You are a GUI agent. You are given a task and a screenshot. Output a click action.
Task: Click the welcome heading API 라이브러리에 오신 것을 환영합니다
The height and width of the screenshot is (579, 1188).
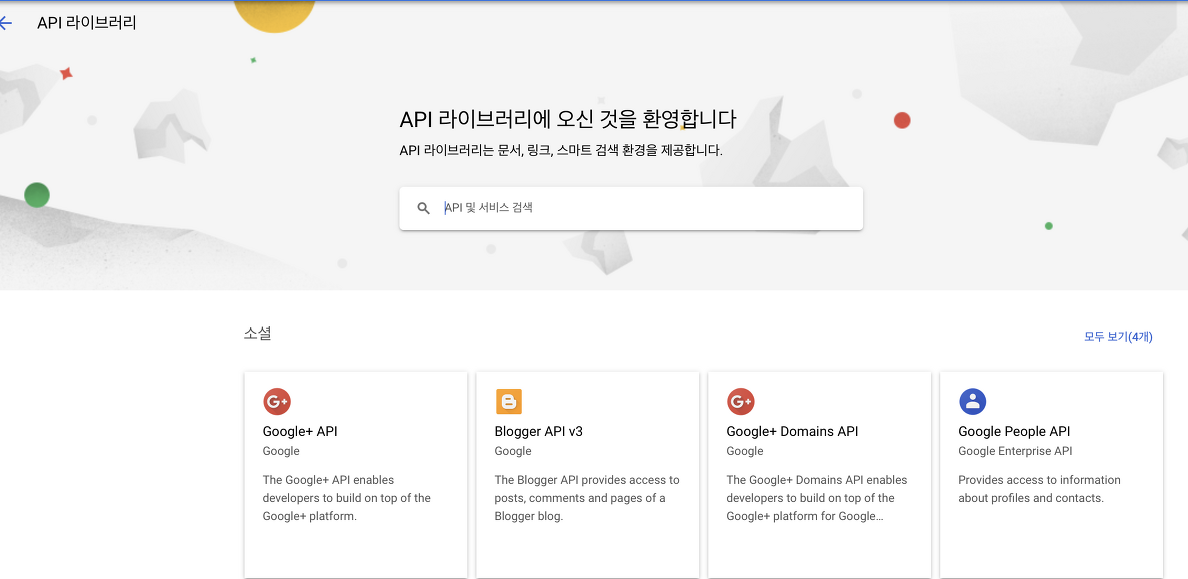tap(568, 120)
